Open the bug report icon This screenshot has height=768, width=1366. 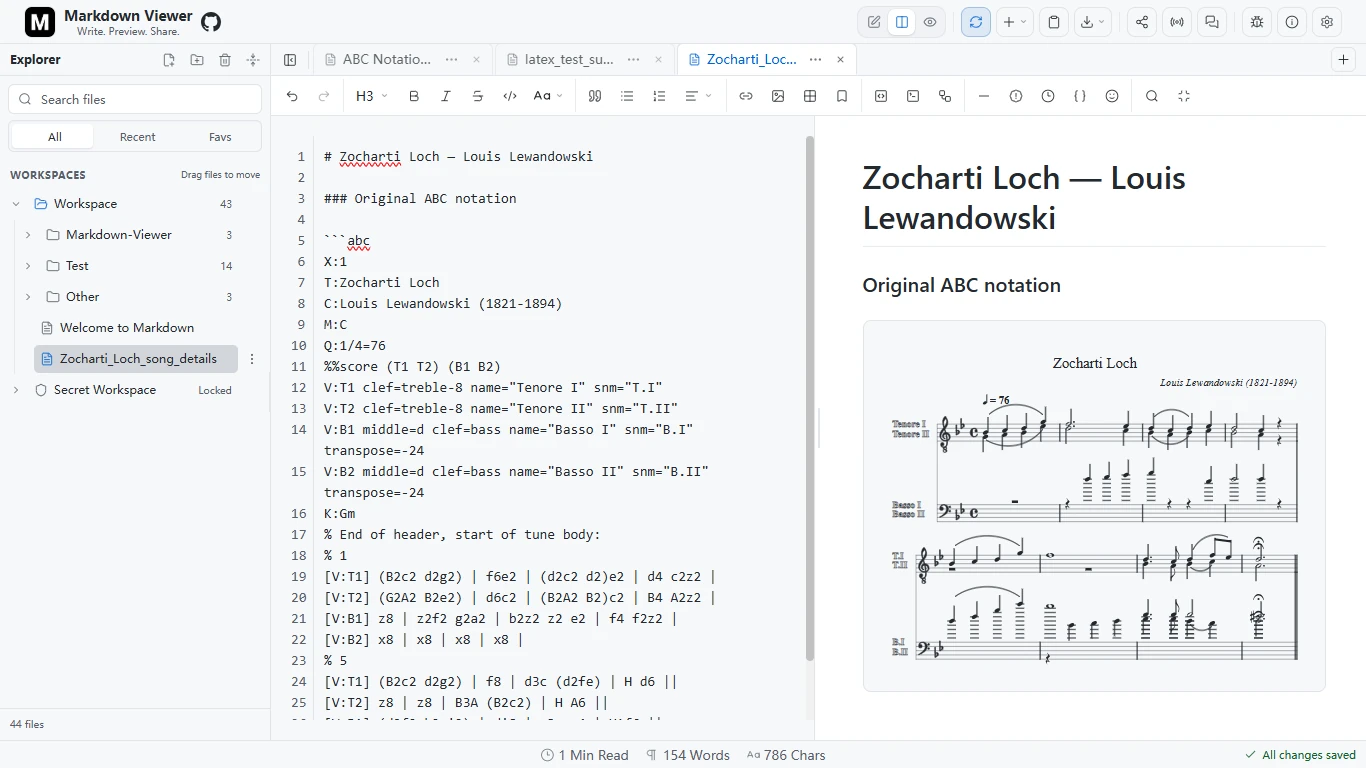click(x=1257, y=22)
